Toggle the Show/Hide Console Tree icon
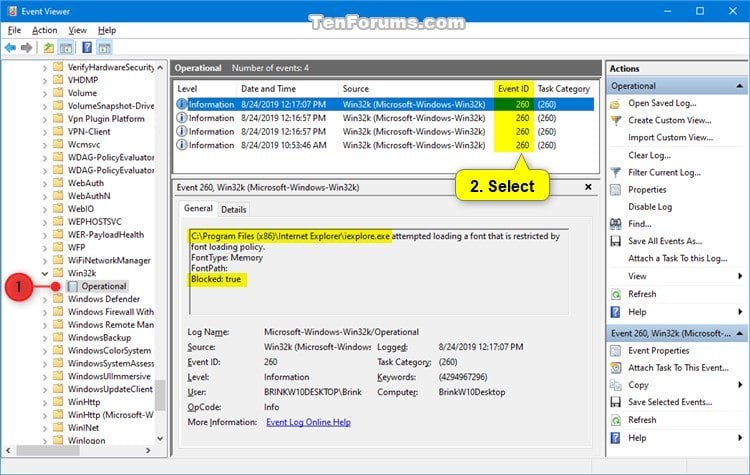This screenshot has height=475, width=750. pos(66,47)
